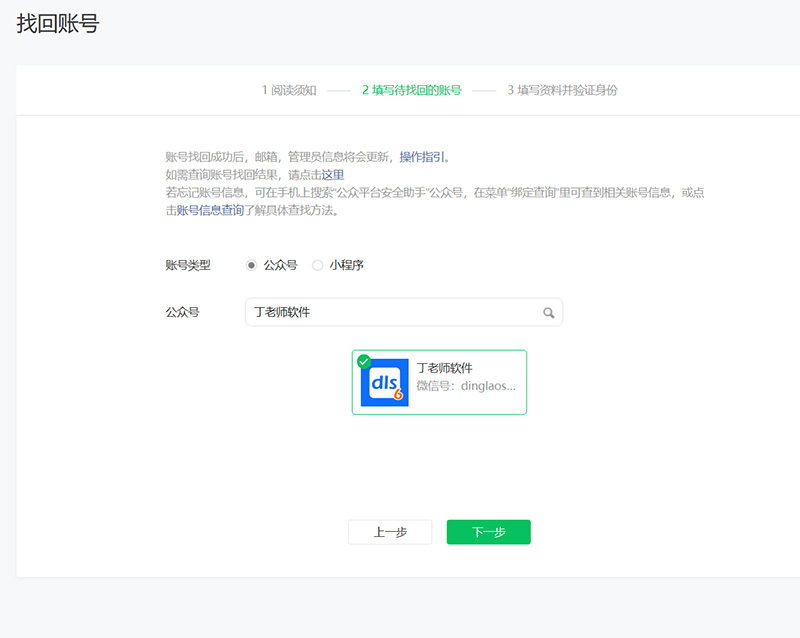Click the magnifier search icon in the 公众号 field
The image size is (800, 638).
click(x=548, y=313)
